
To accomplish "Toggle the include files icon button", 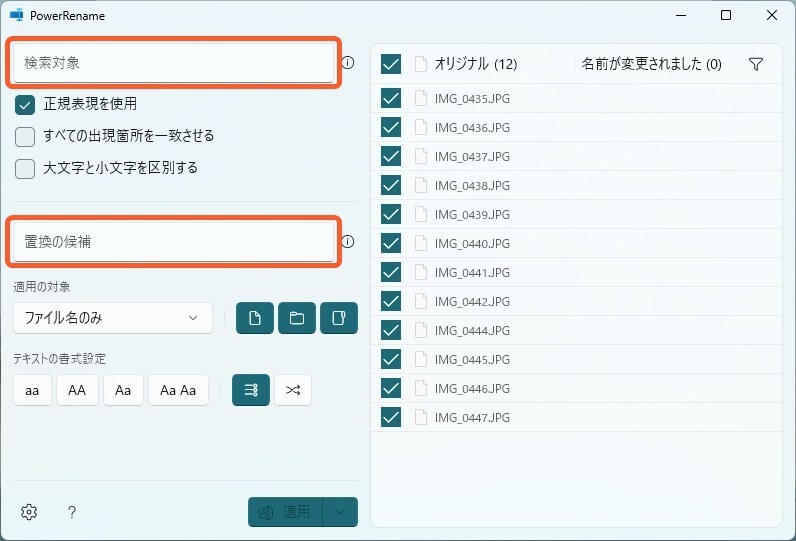I will point(255,318).
